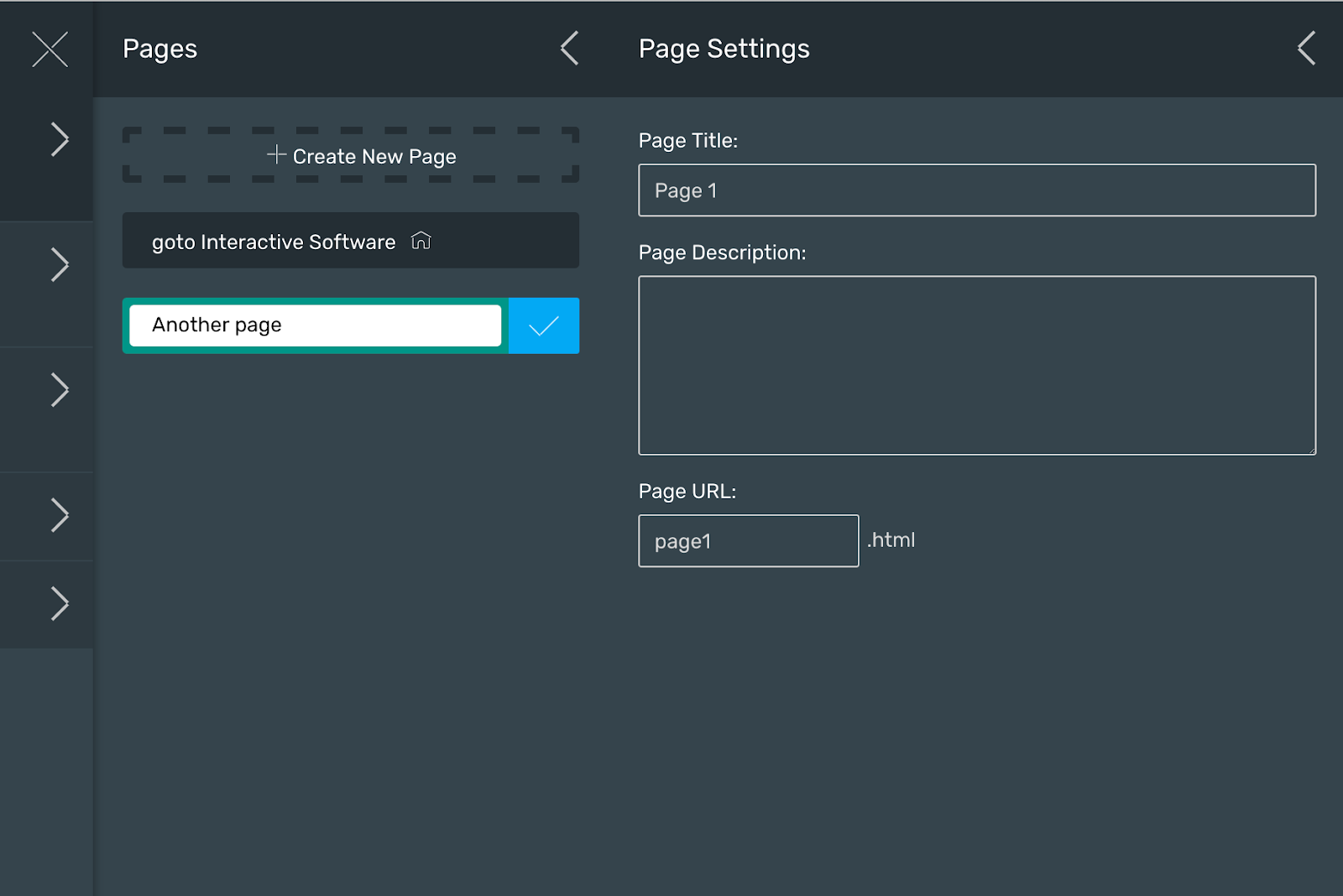This screenshot has width=1343, height=896.
Task: Click into the Another page name field
Action: click(316, 326)
